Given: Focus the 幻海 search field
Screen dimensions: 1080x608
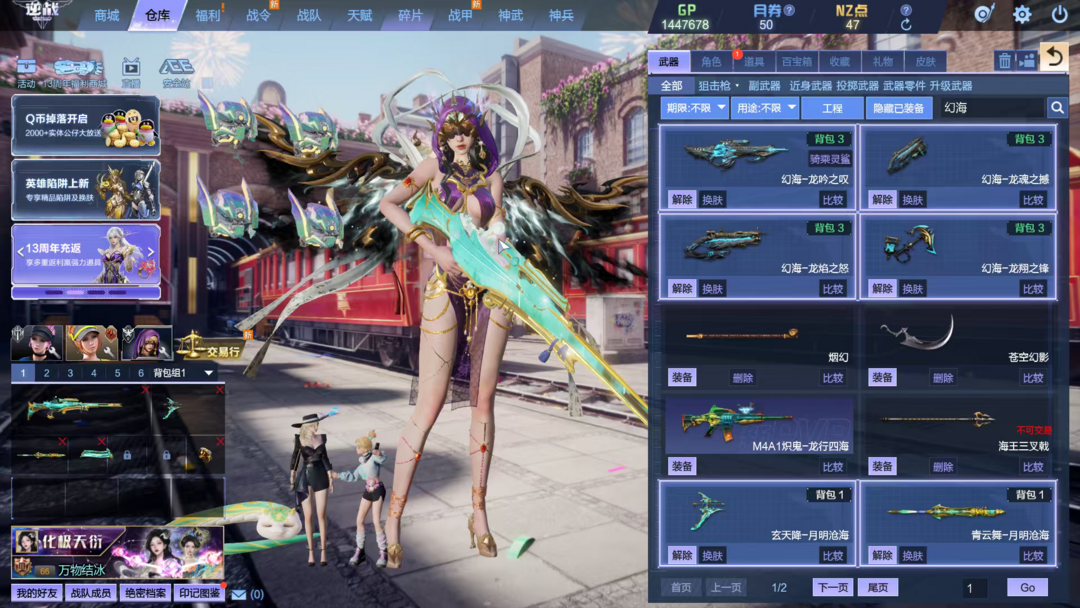Looking at the screenshot, I should click(993, 107).
